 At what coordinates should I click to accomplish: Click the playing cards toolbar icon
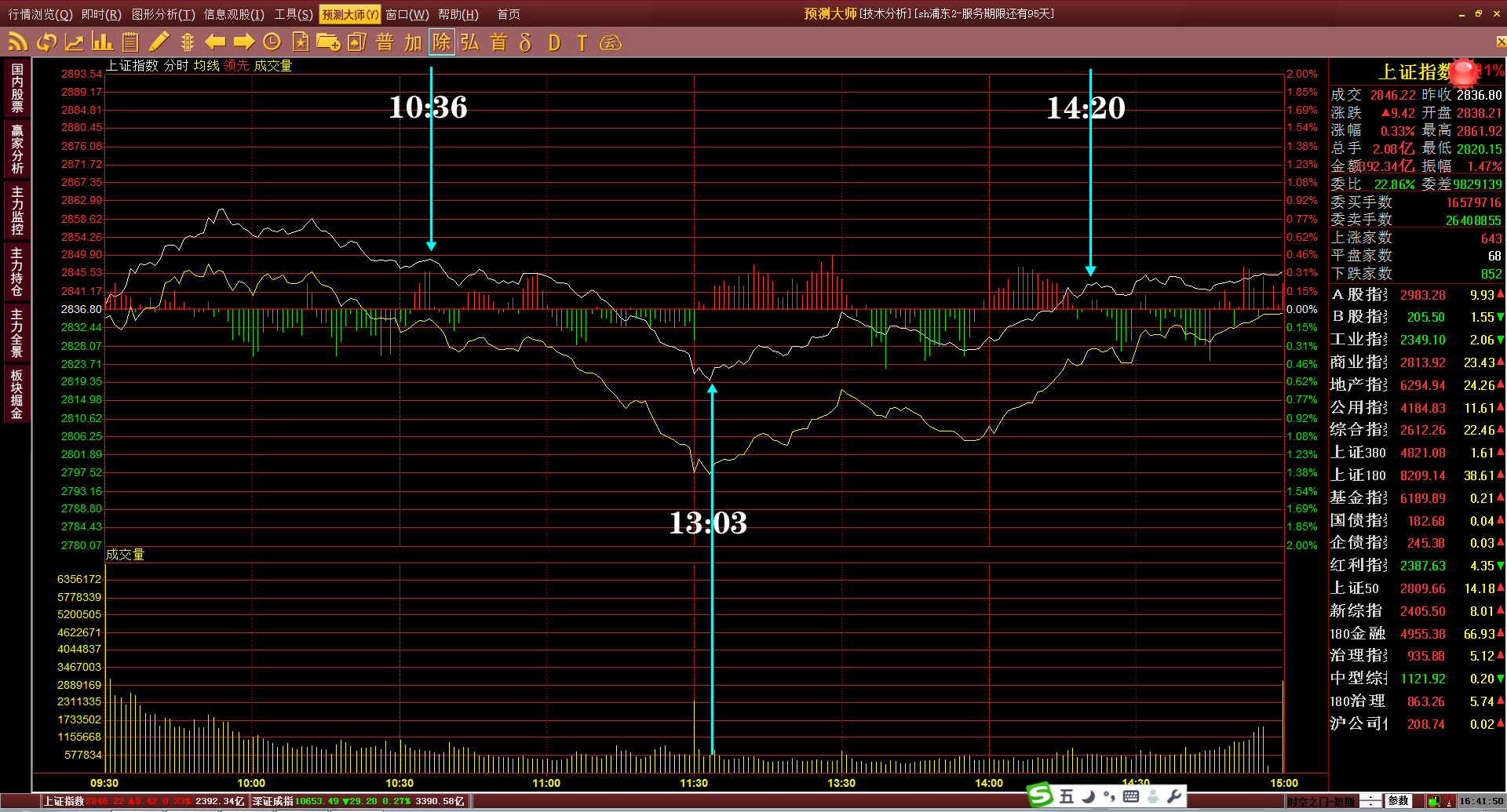(356, 42)
